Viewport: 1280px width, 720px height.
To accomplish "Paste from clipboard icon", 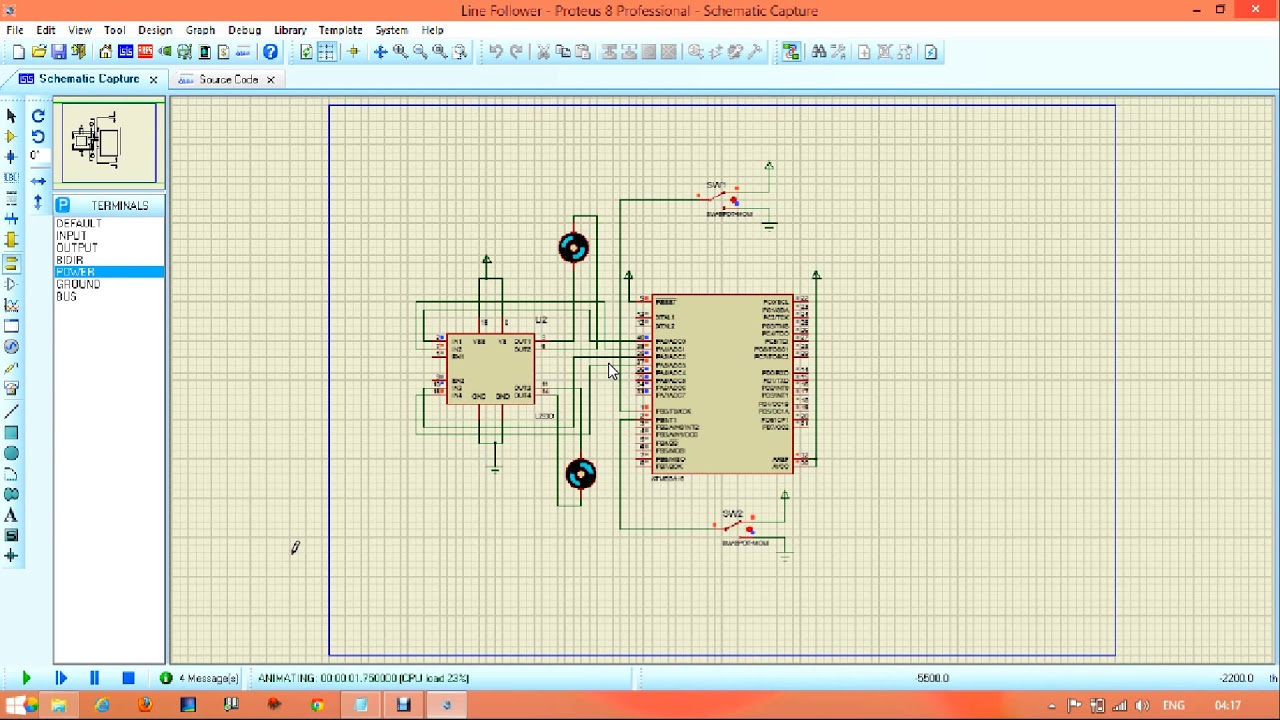I will (583, 52).
